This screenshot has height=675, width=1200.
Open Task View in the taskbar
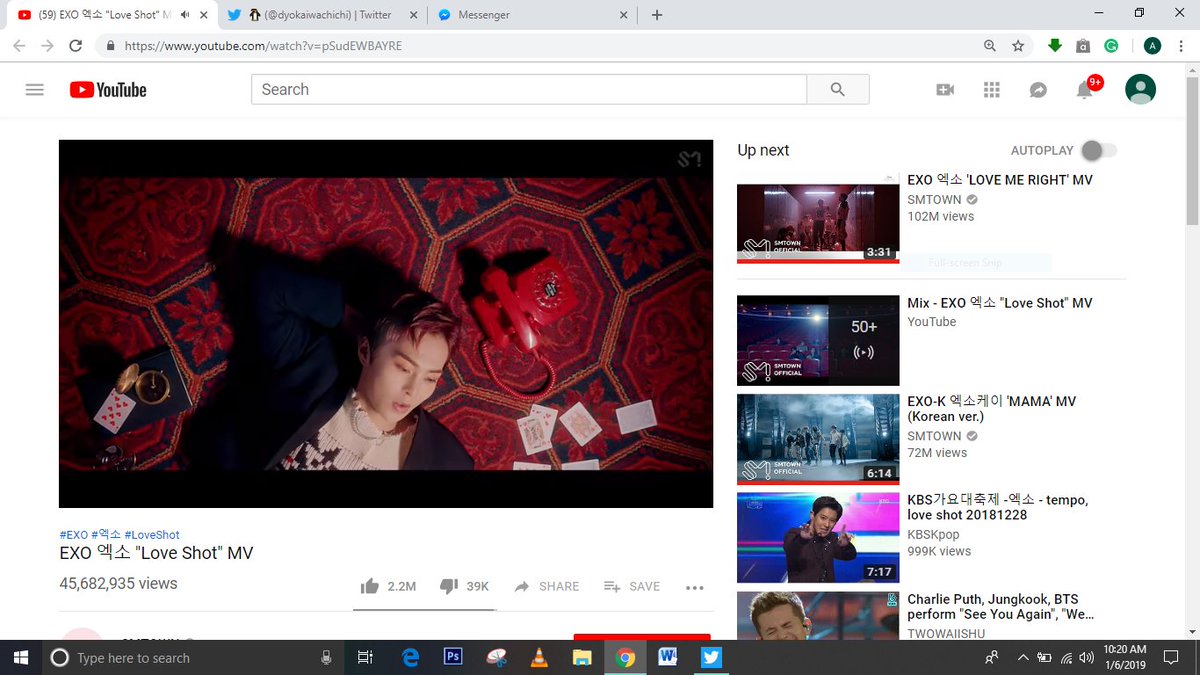pos(365,657)
